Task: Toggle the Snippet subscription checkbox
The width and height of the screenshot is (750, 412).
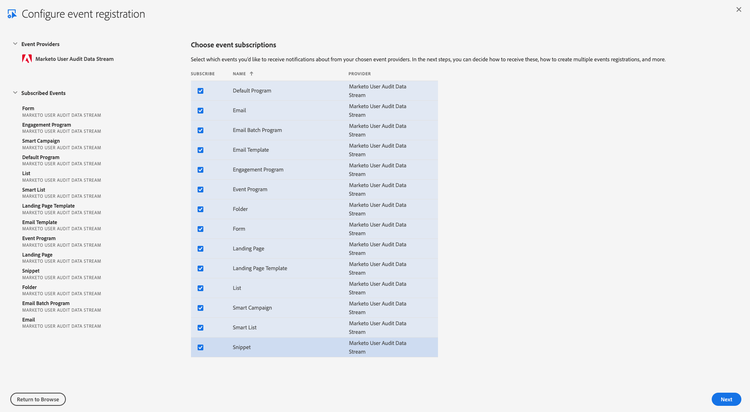Action: [200, 347]
